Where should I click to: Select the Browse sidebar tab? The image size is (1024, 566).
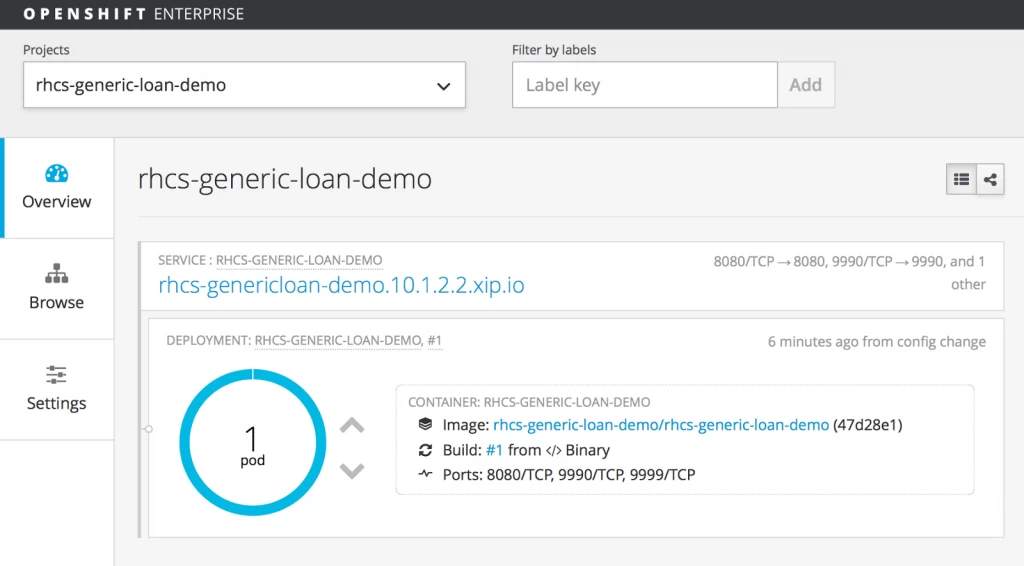click(57, 289)
